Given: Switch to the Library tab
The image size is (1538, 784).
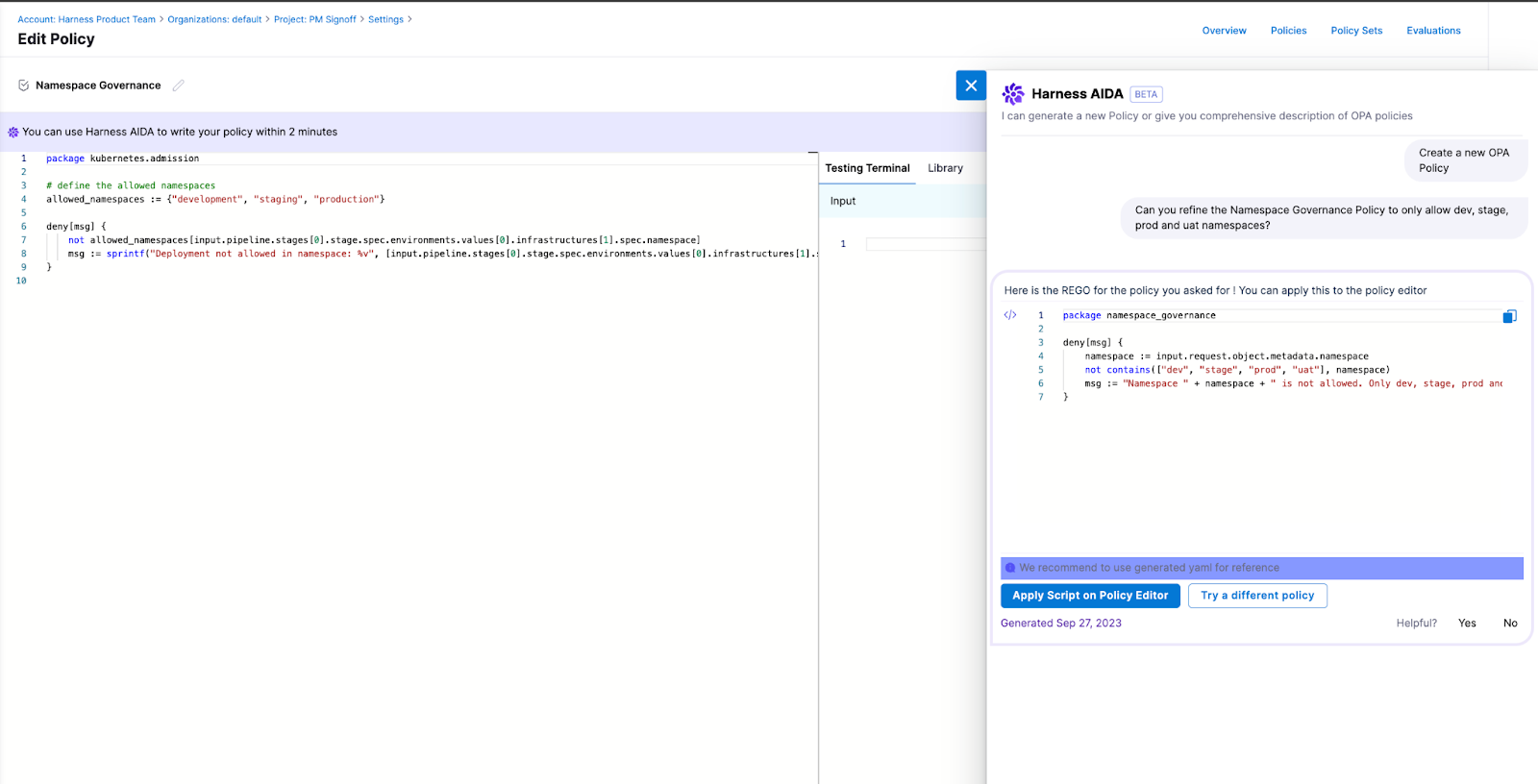Looking at the screenshot, I should (x=945, y=168).
